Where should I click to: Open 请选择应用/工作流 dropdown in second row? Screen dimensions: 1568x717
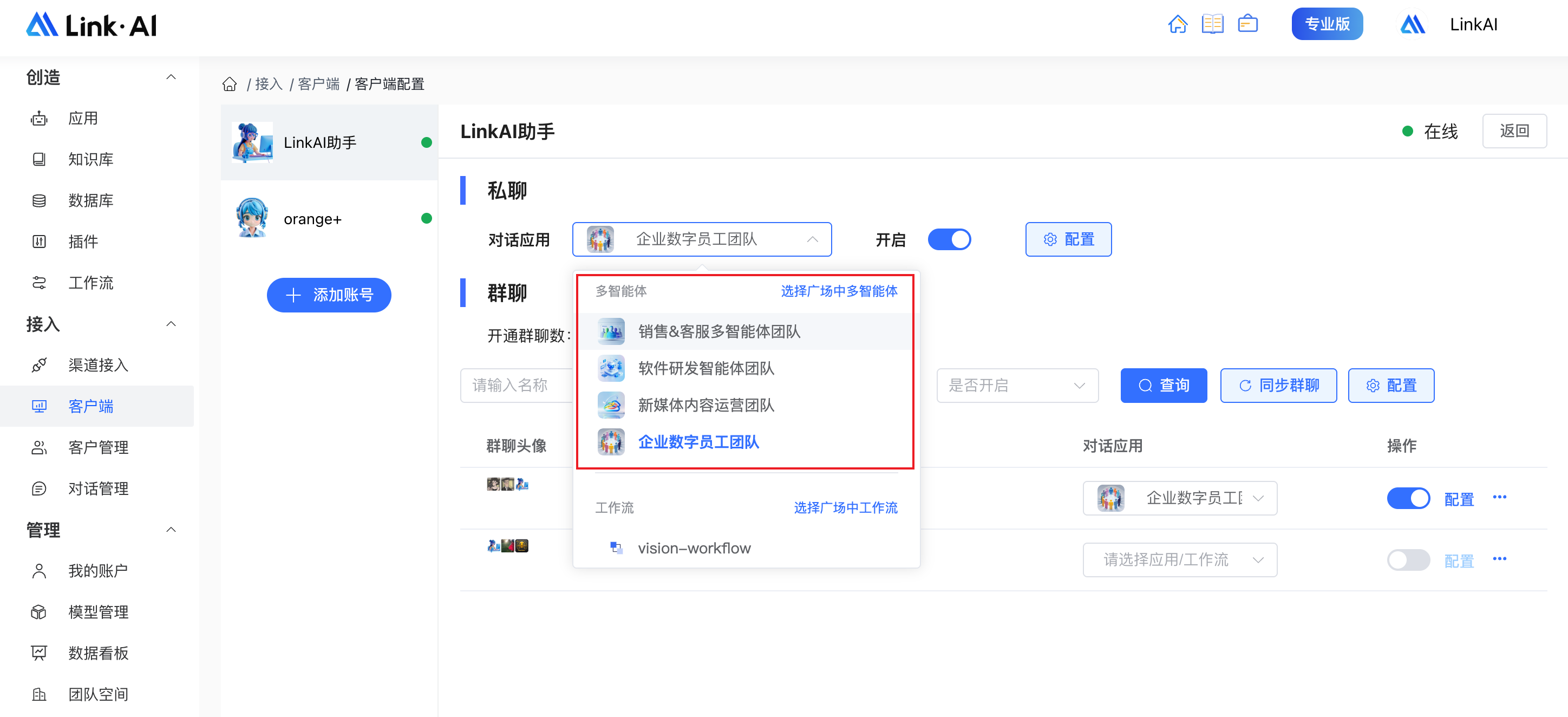click(1179, 559)
